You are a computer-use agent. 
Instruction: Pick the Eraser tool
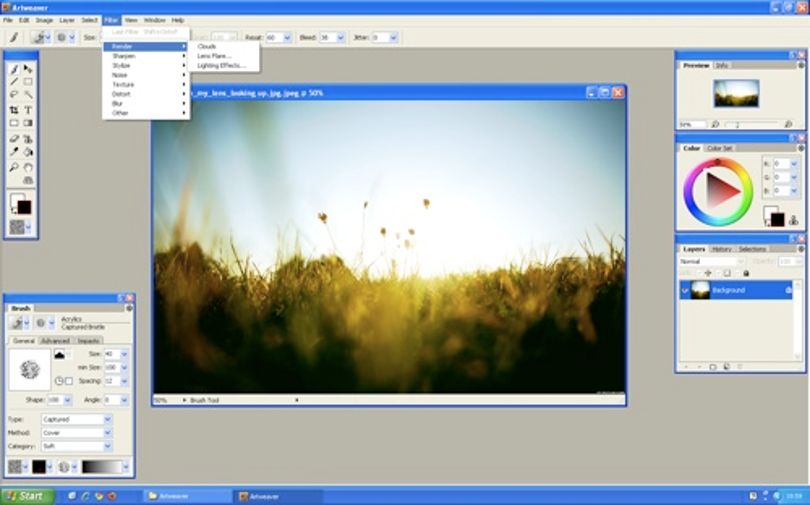[x=14, y=138]
